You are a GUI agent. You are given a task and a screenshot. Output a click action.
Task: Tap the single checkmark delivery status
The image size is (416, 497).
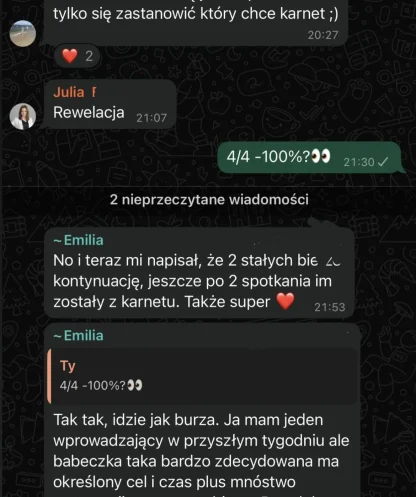(x=383, y=162)
